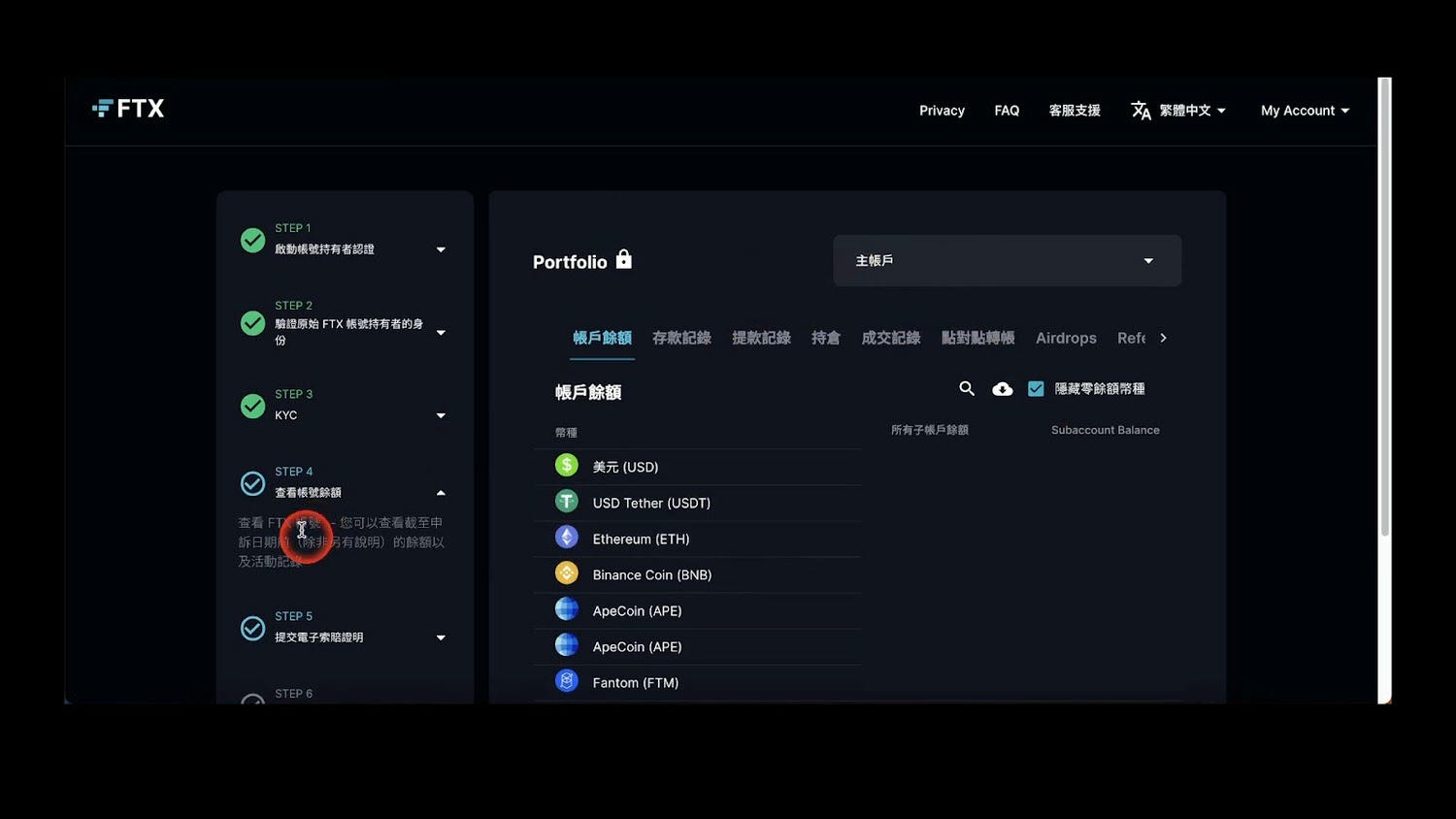1456x819 pixels.
Task: Open the My Account dropdown menu
Action: [x=1305, y=111]
